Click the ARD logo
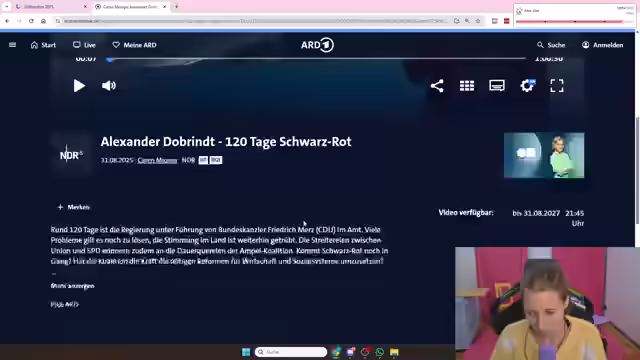This screenshot has height=360, width=640. point(317,45)
